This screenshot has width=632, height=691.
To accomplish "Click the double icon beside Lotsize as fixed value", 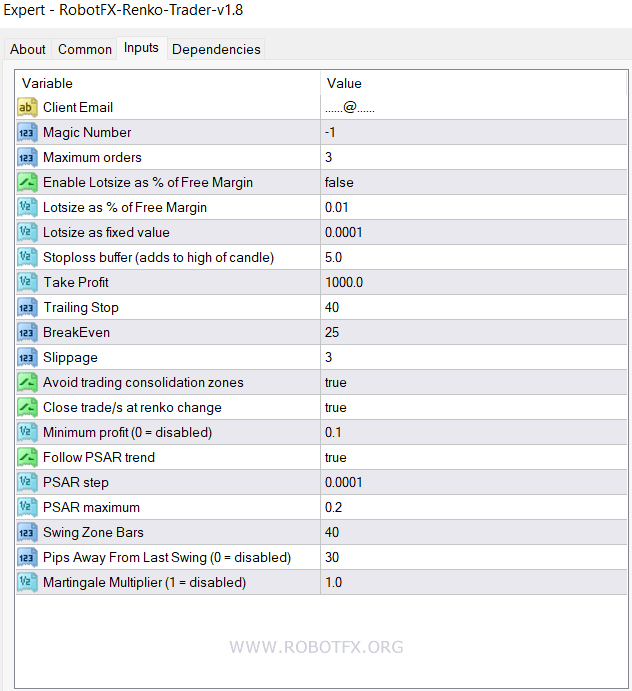I will click(x=27, y=232).
